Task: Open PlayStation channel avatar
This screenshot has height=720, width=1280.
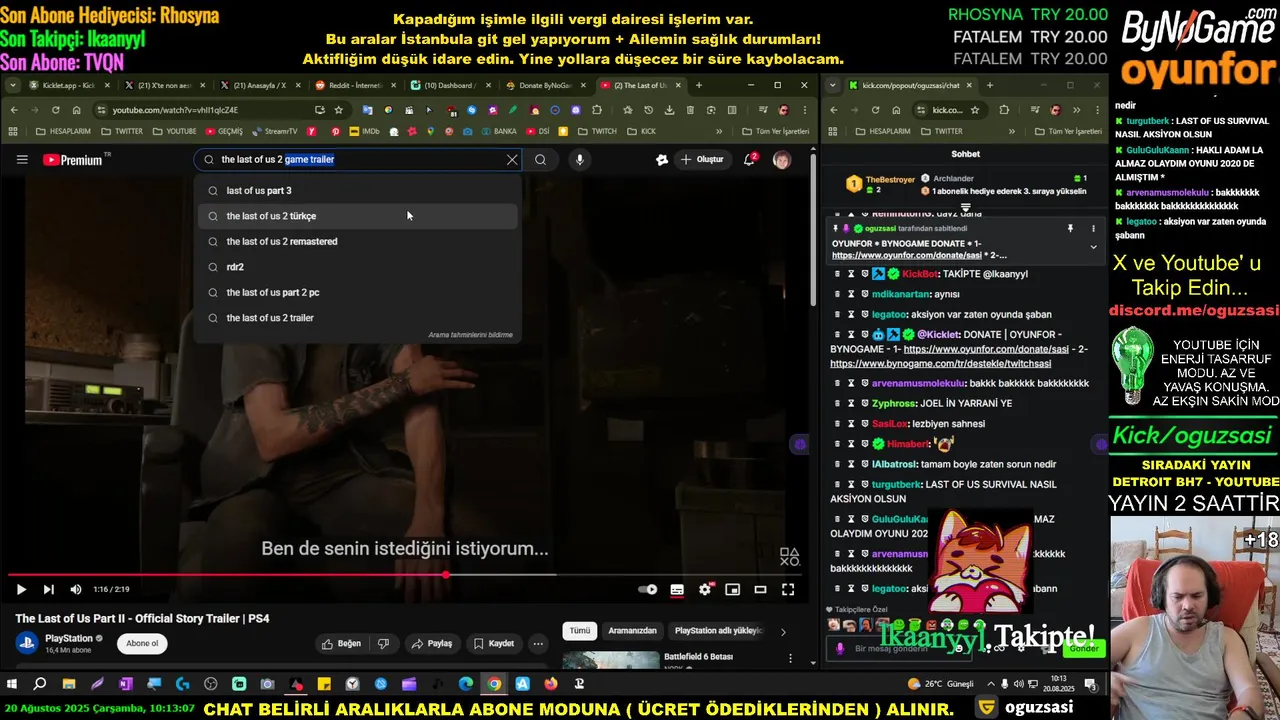Action: click(26, 643)
